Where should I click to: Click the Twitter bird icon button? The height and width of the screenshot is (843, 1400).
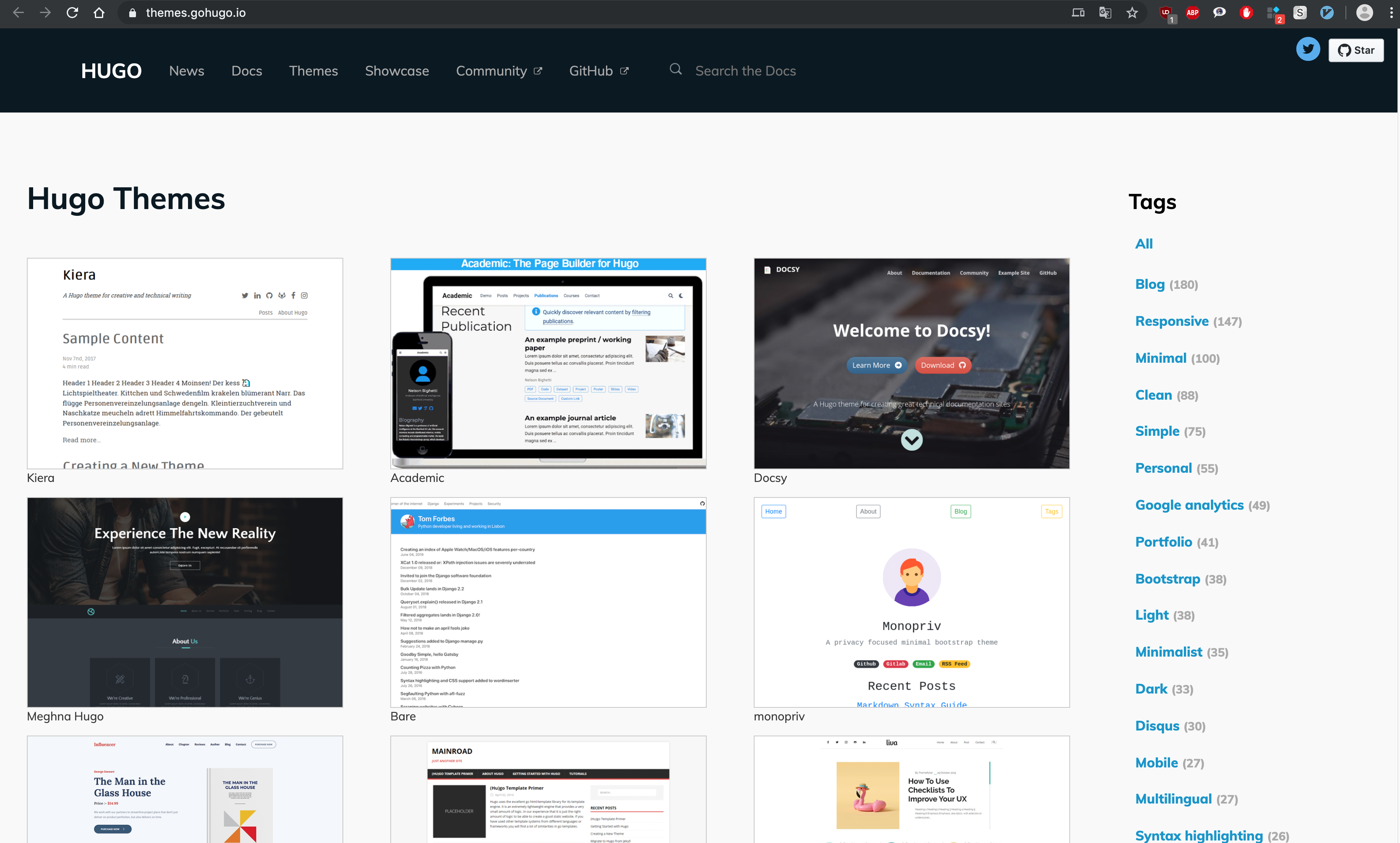pyautogui.click(x=1307, y=50)
